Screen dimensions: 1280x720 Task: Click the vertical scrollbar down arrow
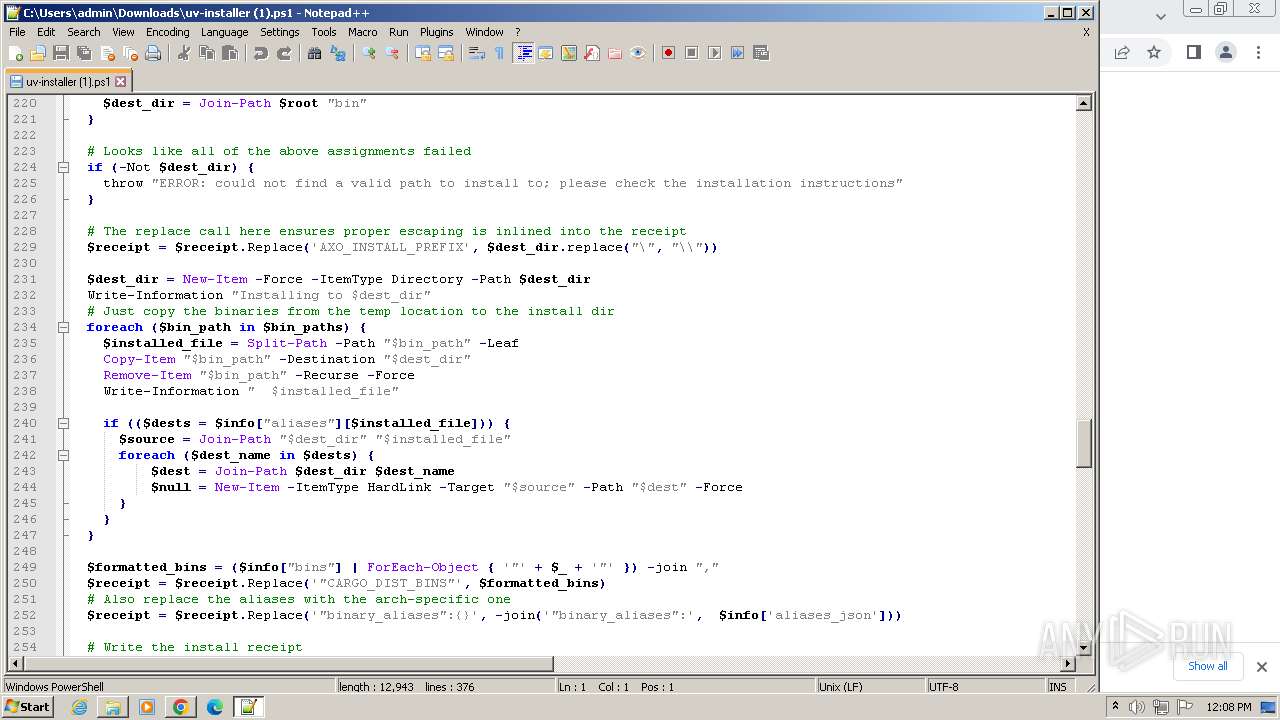[x=1083, y=648]
